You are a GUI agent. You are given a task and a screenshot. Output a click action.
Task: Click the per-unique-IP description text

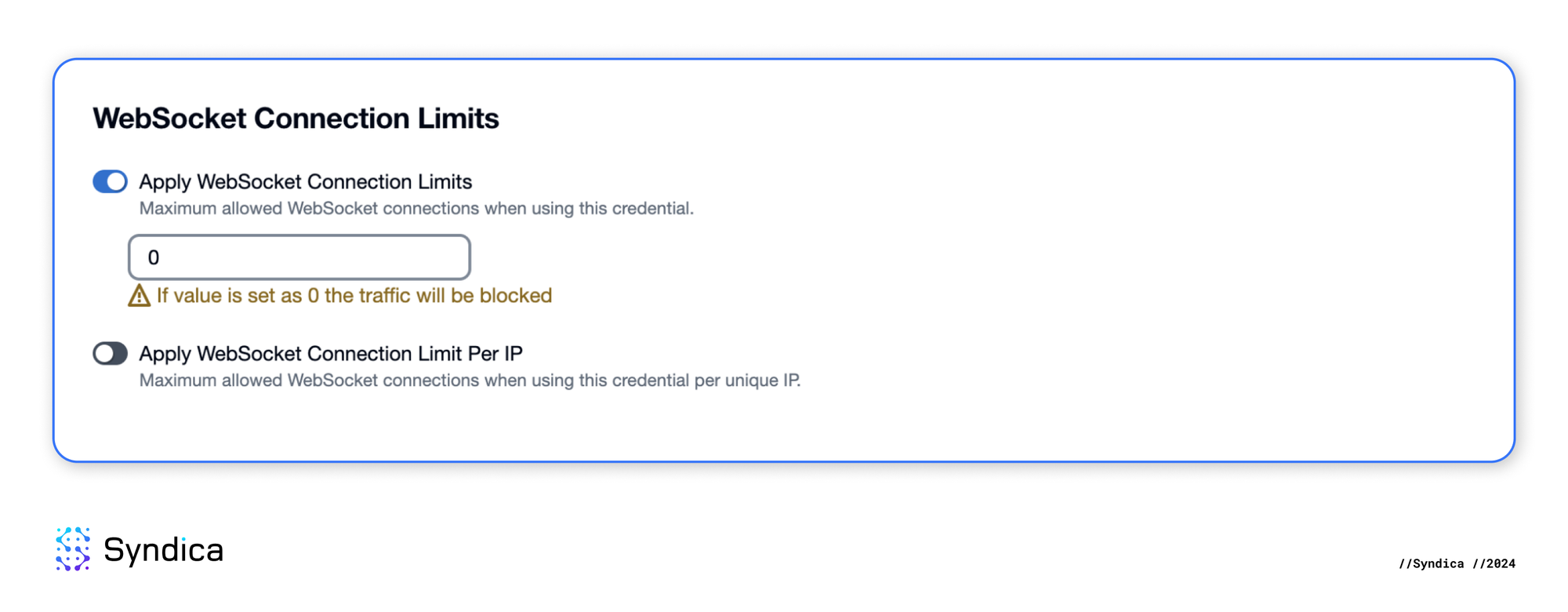pyautogui.click(x=470, y=381)
